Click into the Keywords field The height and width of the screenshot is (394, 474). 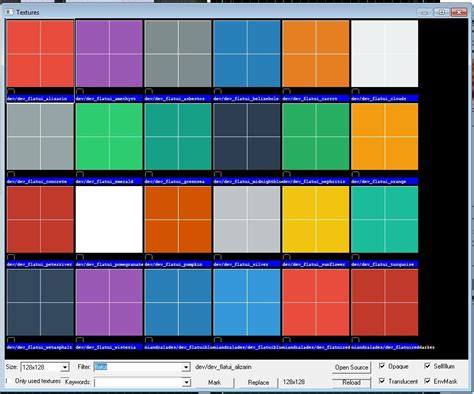139,382
